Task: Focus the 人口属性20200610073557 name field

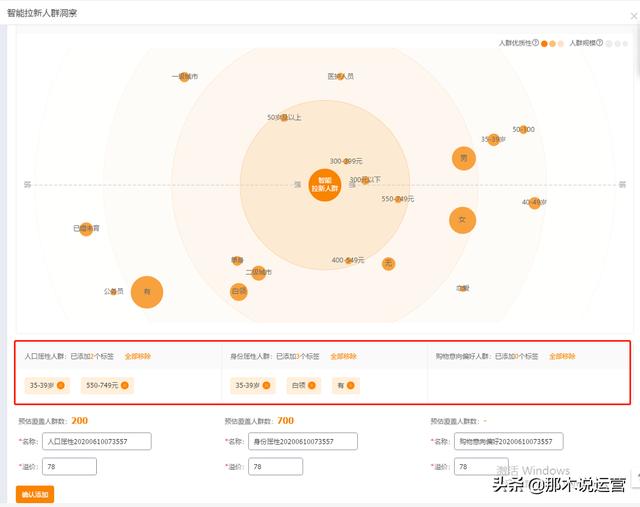Action: (97, 441)
